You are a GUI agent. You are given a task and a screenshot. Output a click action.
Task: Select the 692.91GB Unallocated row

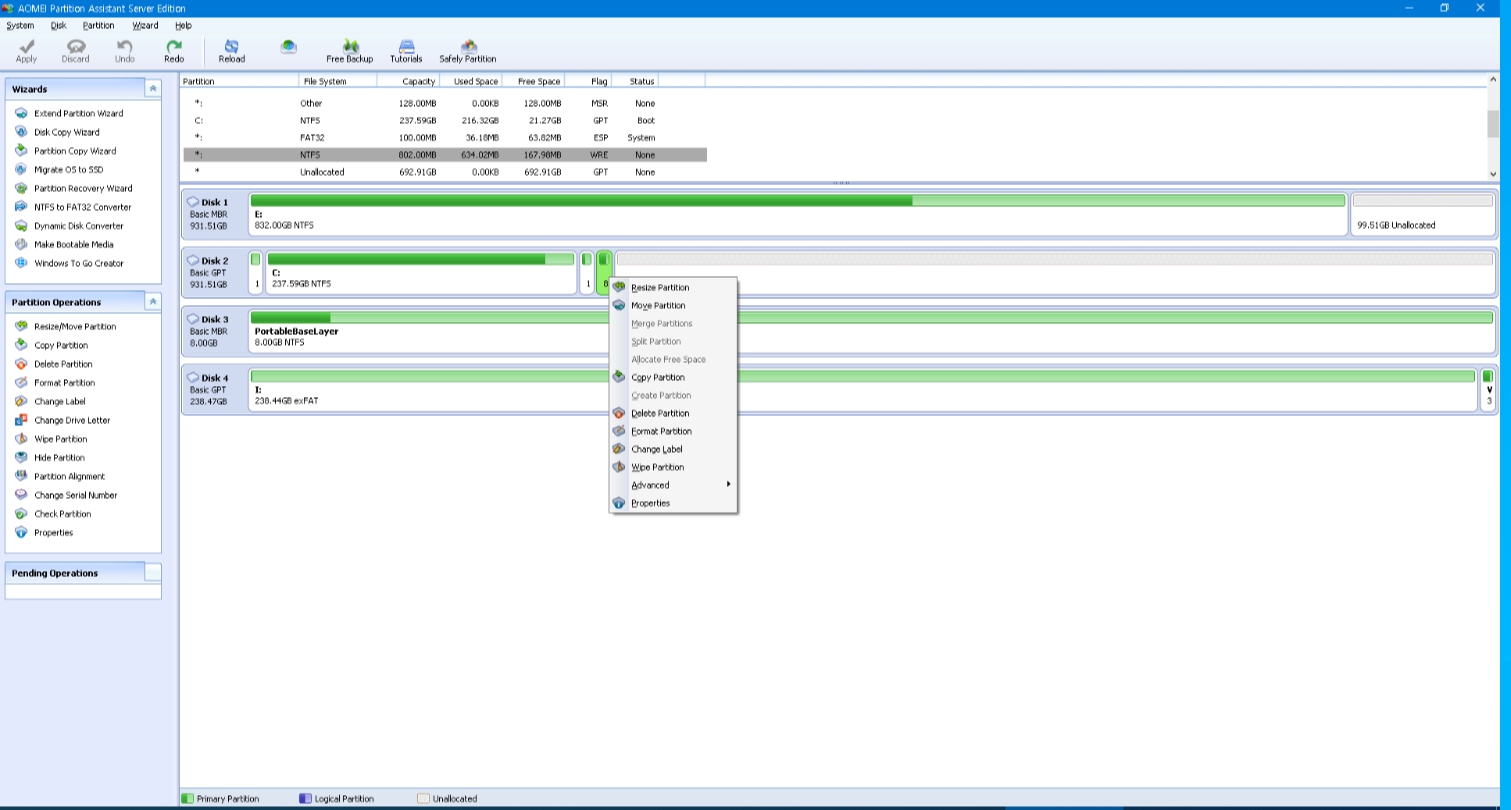(445, 172)
